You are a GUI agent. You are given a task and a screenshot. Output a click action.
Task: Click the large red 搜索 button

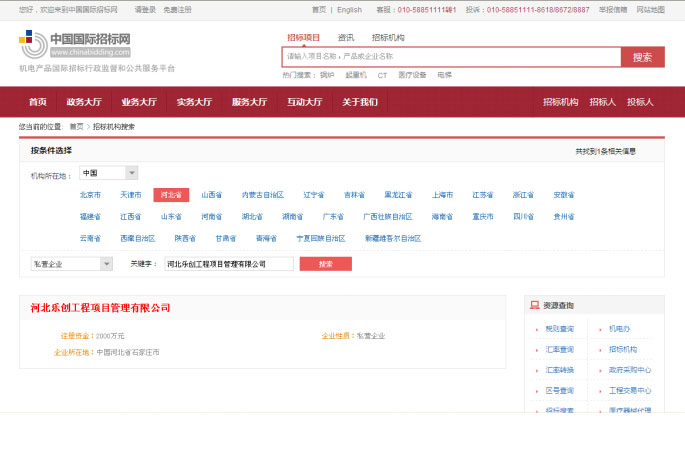(643, 57)
